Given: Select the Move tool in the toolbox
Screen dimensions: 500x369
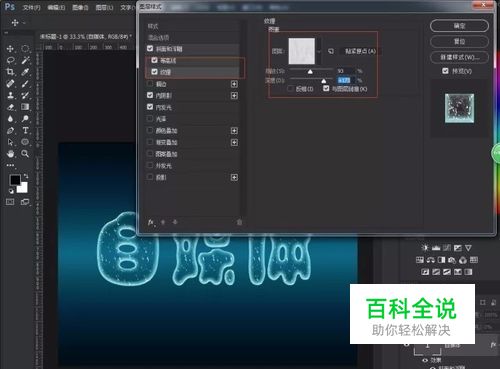Looking at the screenshot, I should click(10, 49).
